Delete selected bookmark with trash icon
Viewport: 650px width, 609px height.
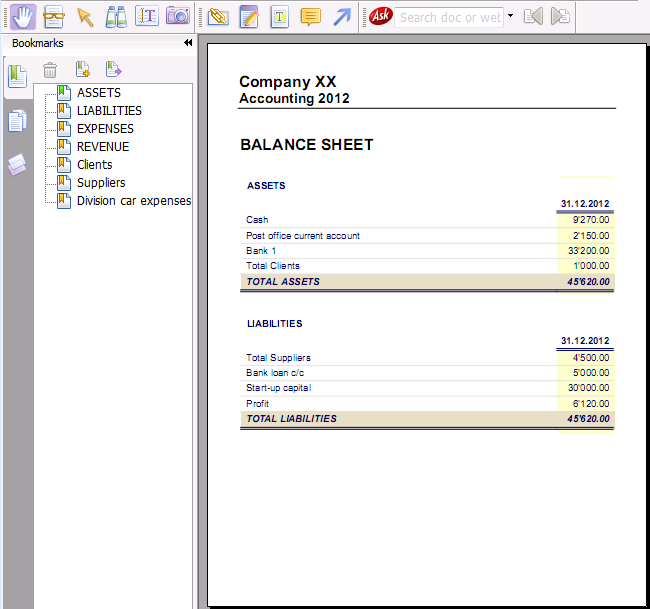click(x=50, y=70)
